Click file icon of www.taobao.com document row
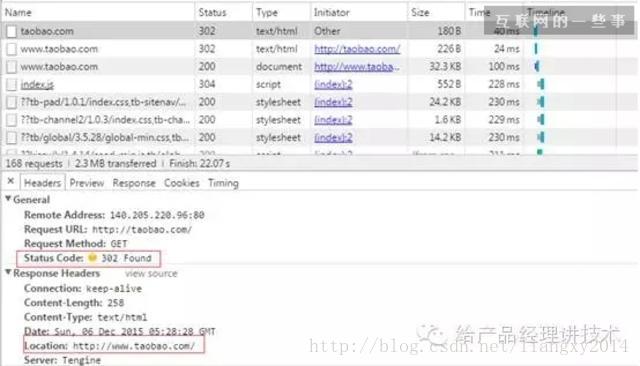Screen dimensions: 640x366 click(11, 67)
